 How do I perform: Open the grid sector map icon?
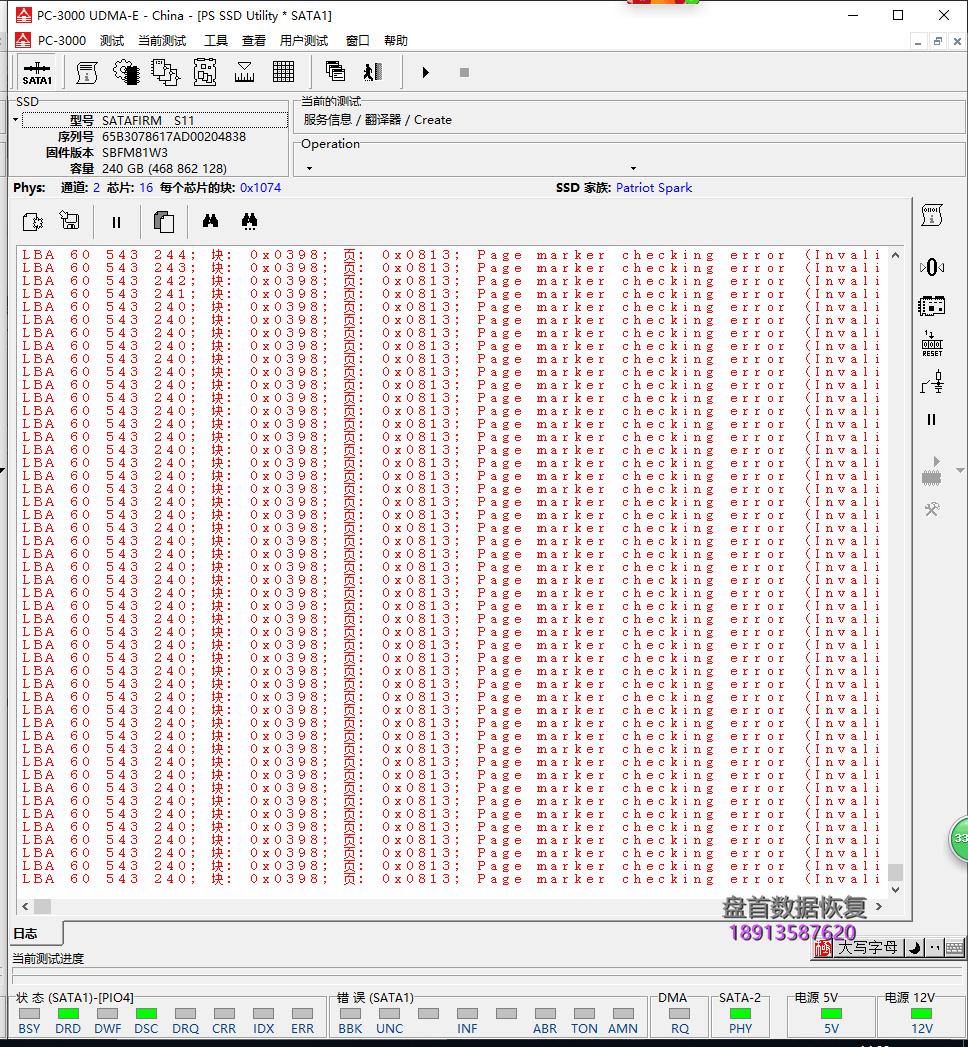point(283,72)
